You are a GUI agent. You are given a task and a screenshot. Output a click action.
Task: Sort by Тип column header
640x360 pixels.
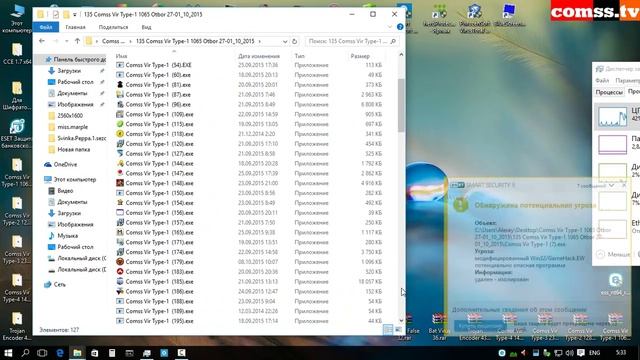pos(300,56)
